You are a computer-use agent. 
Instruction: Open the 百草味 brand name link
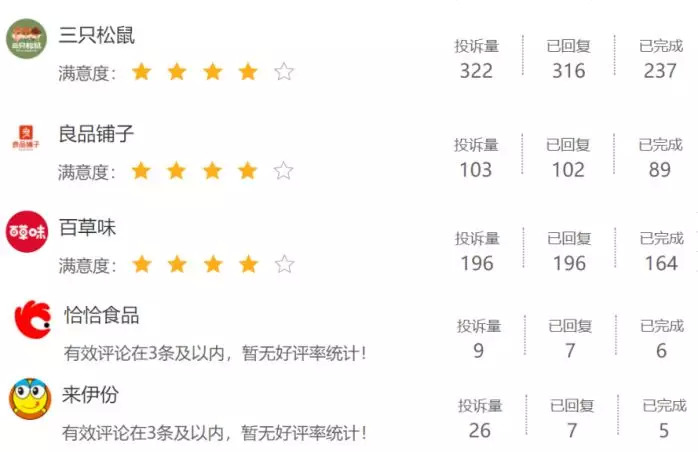click(x=87, y=228)
